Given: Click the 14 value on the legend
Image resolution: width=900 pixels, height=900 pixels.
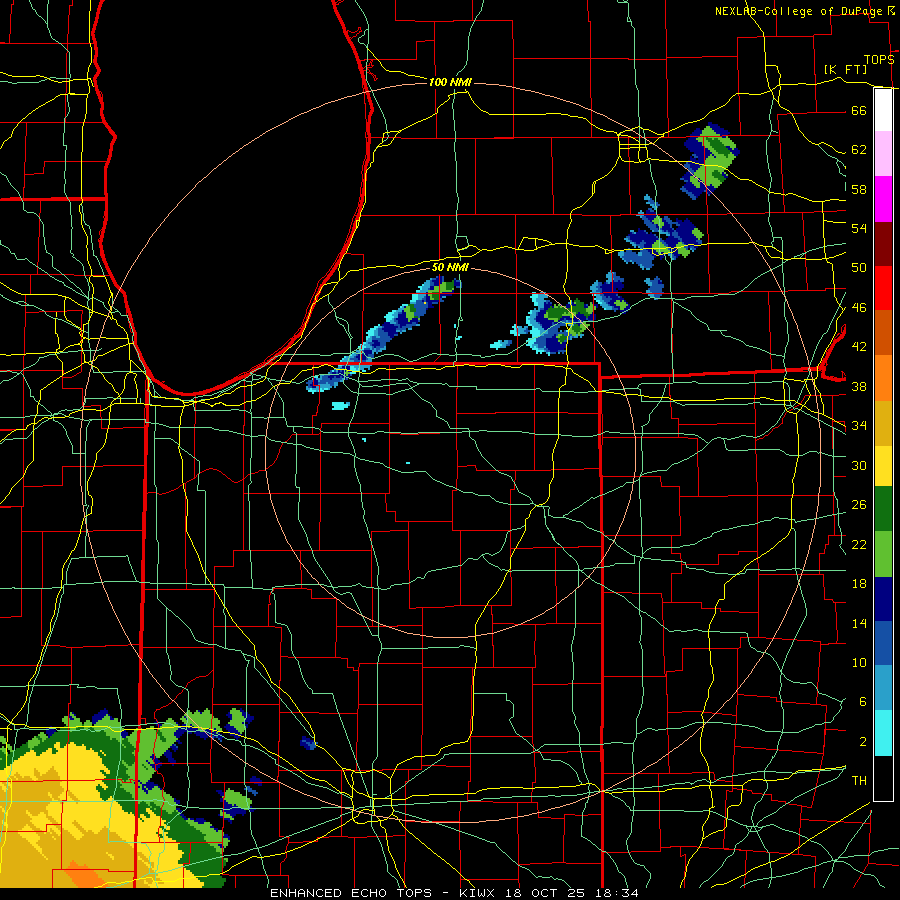Looking at the screenshot, I should (859, 623).
